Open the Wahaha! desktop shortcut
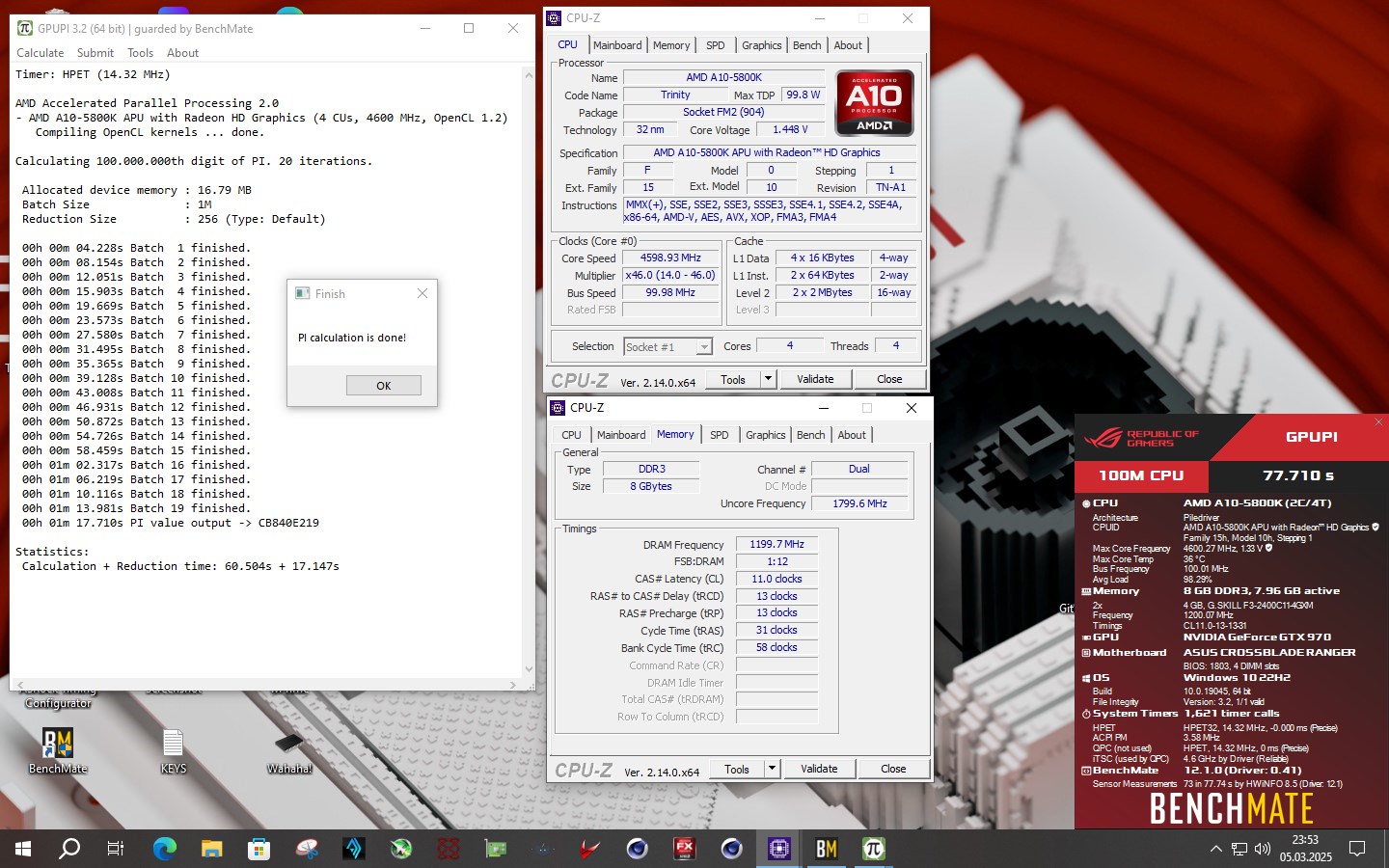The height and width of the screenshot is (868, 1389). 289,751
